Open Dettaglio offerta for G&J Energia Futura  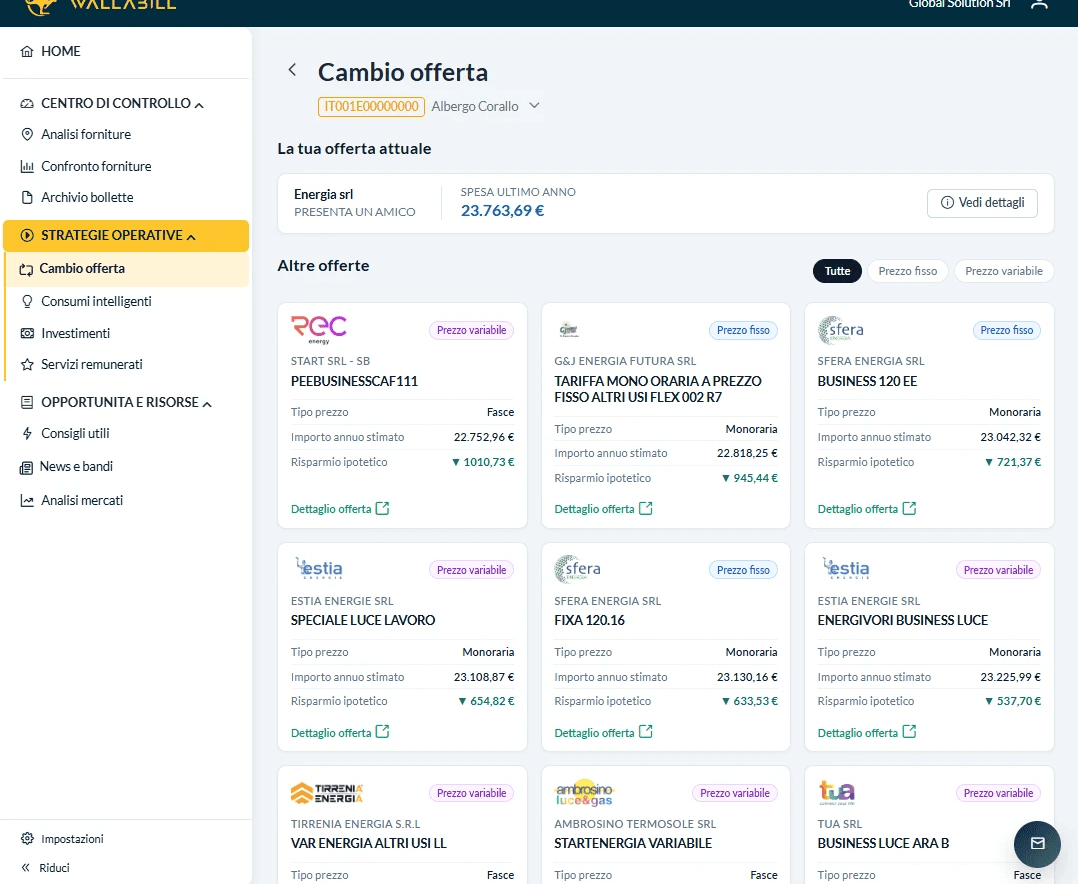tap(603, 509)
